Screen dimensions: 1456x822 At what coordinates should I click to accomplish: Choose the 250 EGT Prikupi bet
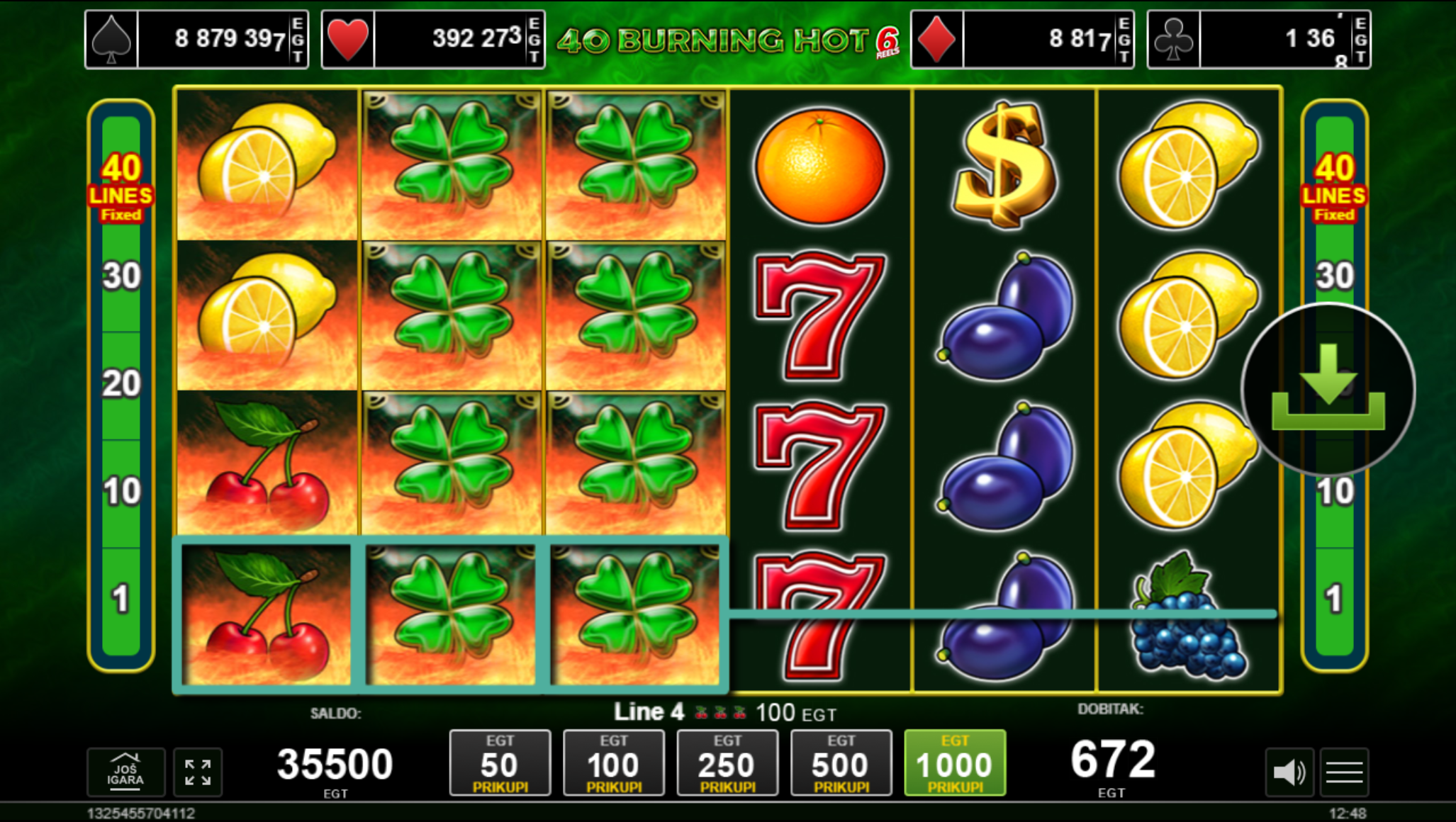click(727, 762)
